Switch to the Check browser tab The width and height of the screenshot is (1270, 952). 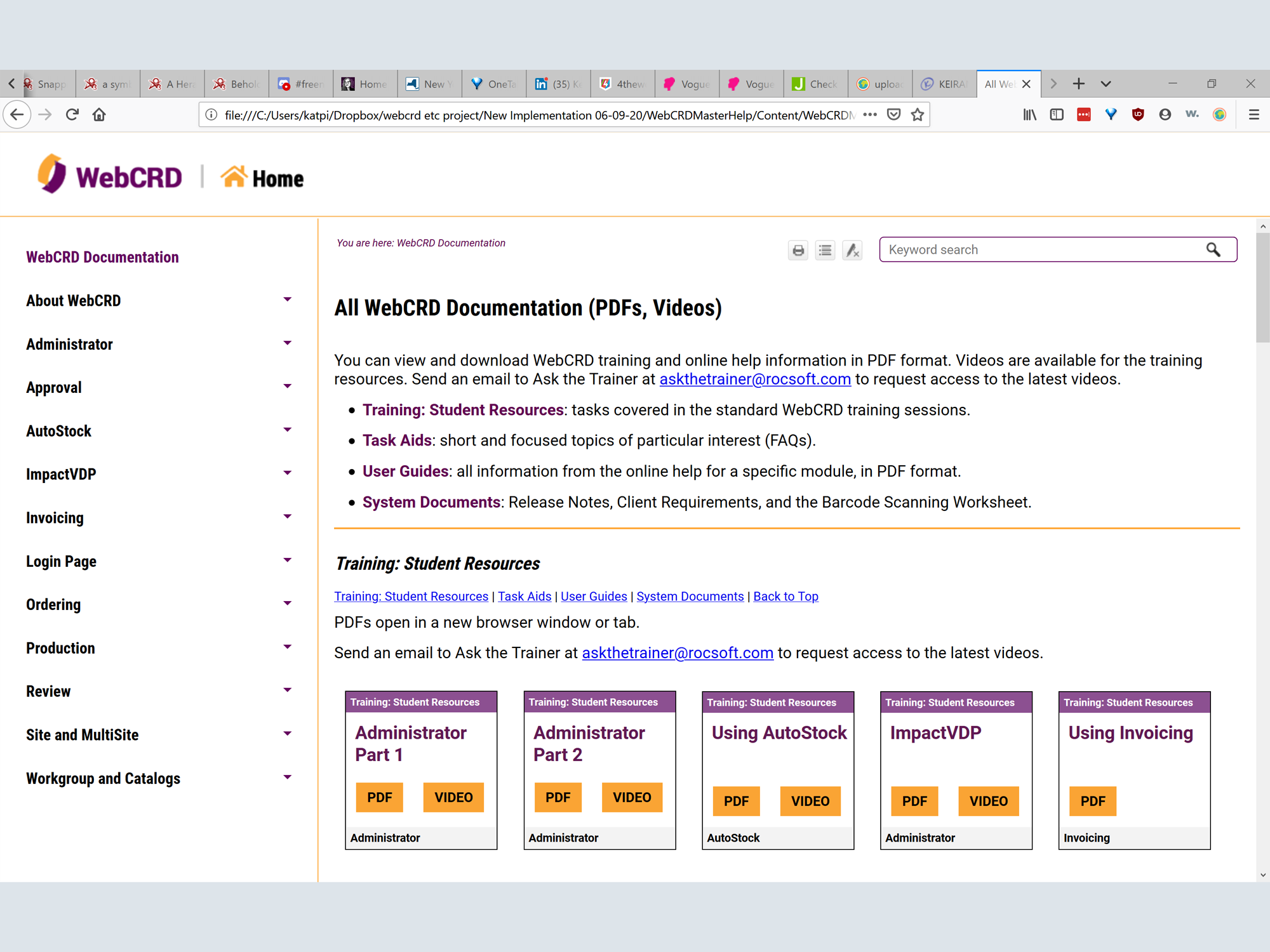[815, 84]
